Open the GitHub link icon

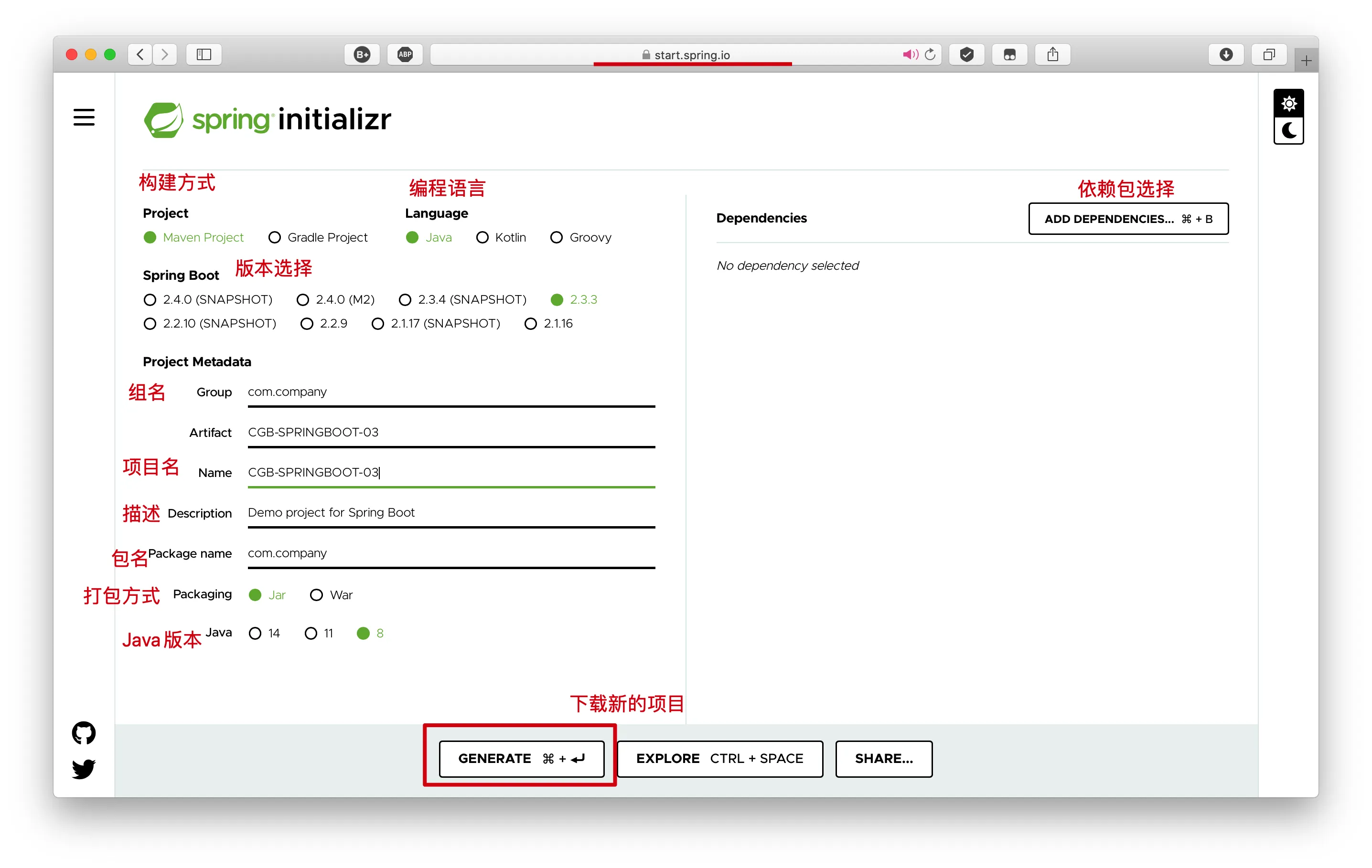[84, 732]
